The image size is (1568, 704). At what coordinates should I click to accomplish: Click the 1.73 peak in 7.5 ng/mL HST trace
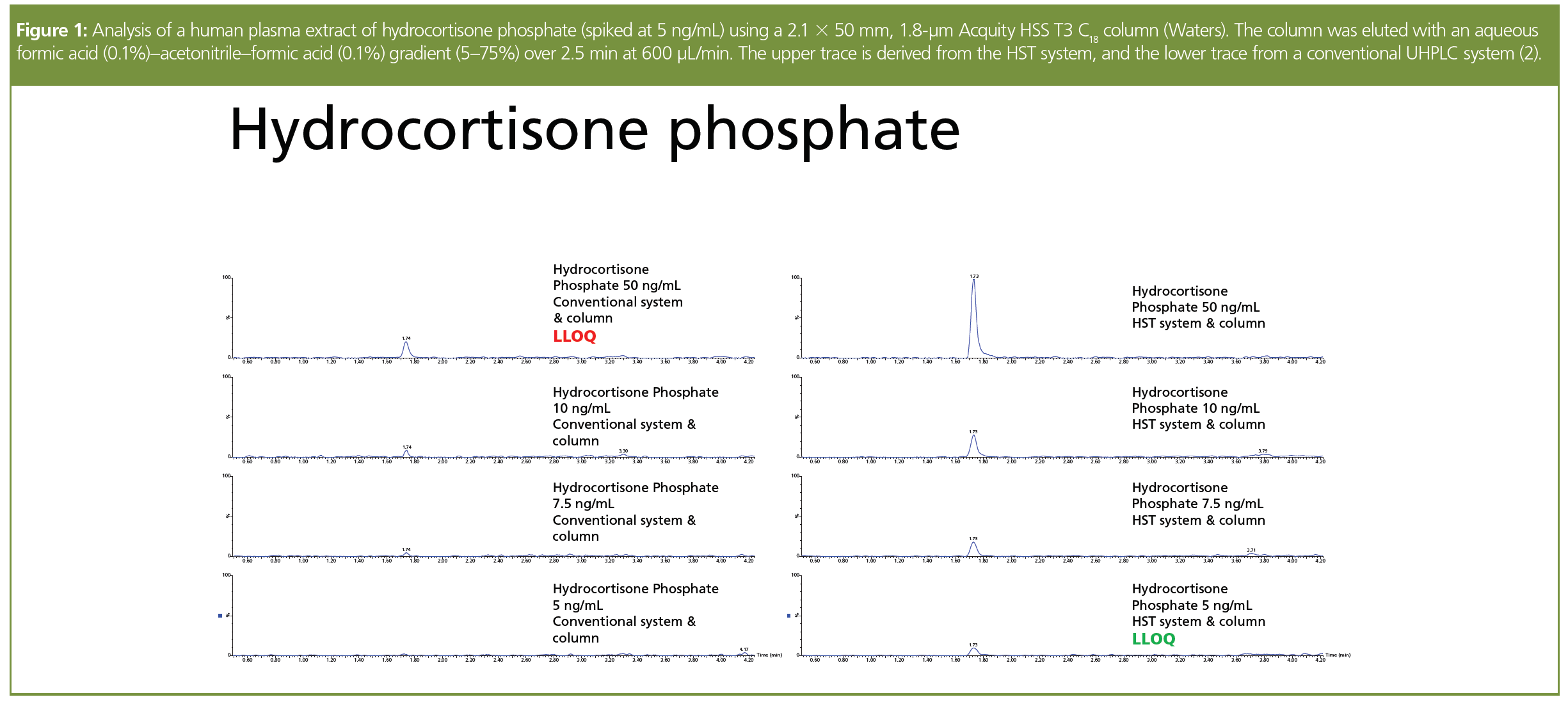(x=973, y=547)
